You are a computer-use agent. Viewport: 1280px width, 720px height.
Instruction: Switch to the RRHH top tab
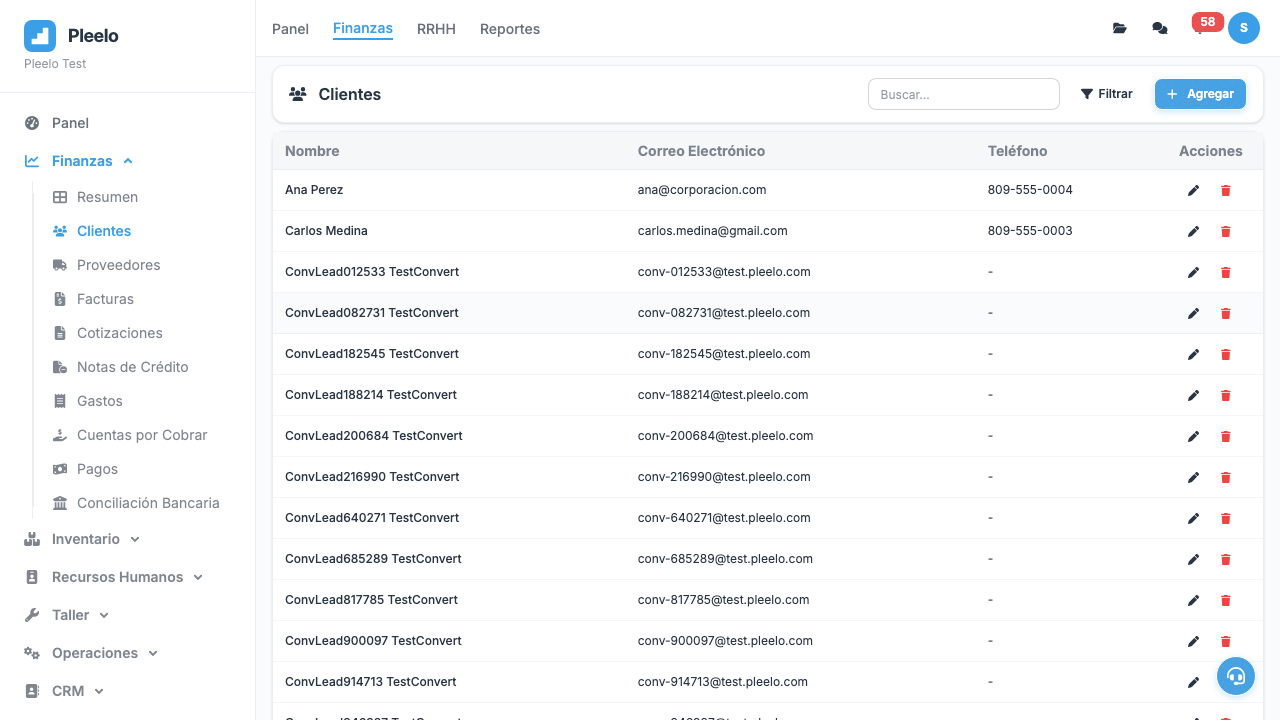[x=436, y=29]
